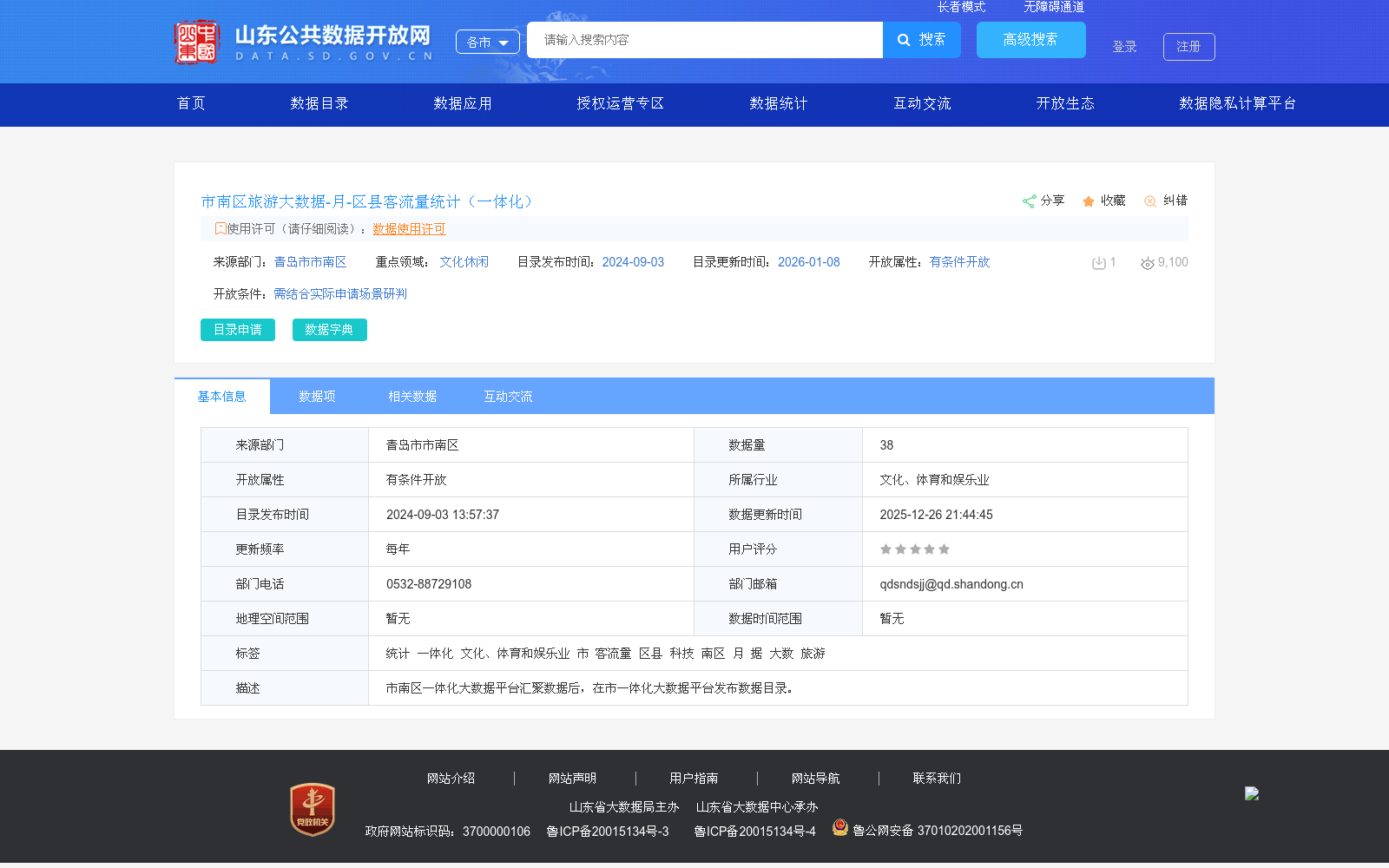
Task: Click the 每年 update frequency value
Action: click(x=398, y=549)
